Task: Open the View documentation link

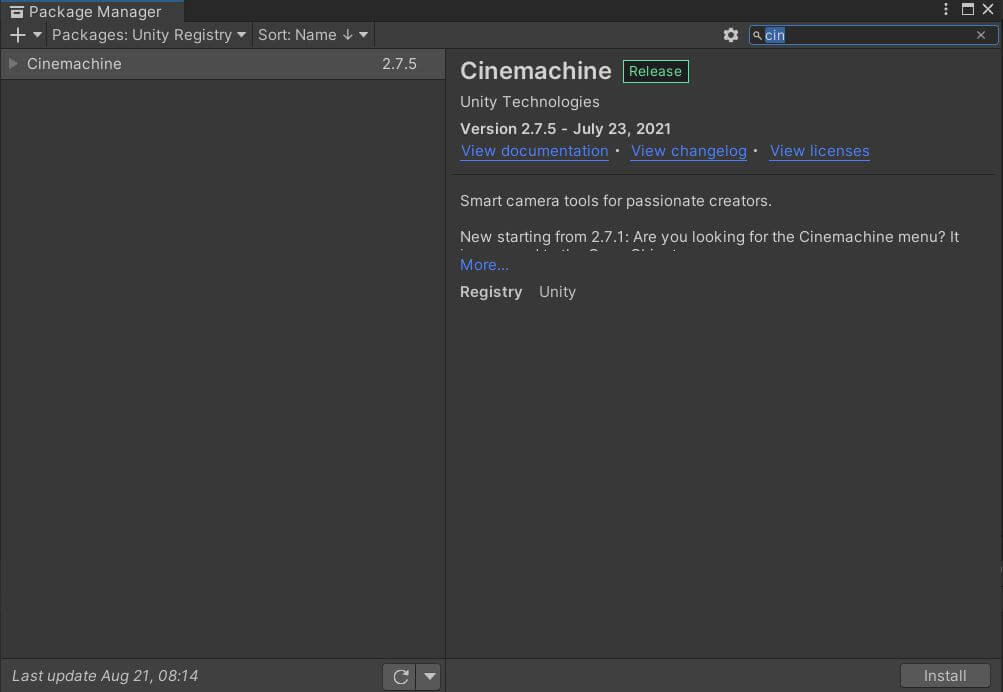Action: (x=534, y=151)
